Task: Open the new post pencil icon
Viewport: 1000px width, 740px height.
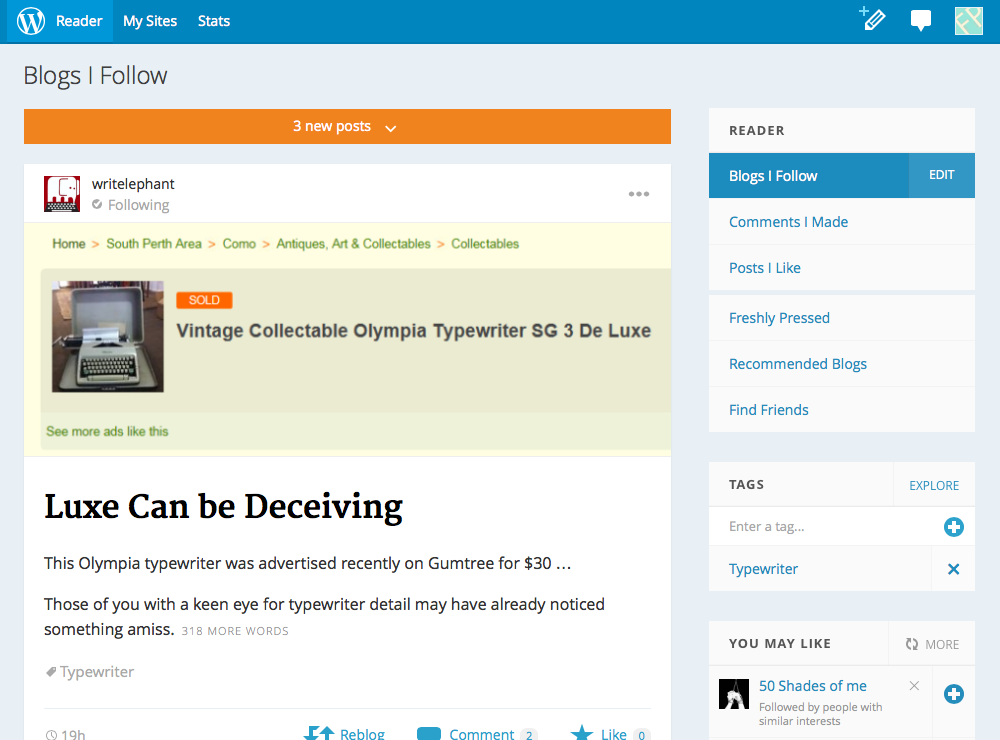Action: pyautogui.click(x=873, y=20)
